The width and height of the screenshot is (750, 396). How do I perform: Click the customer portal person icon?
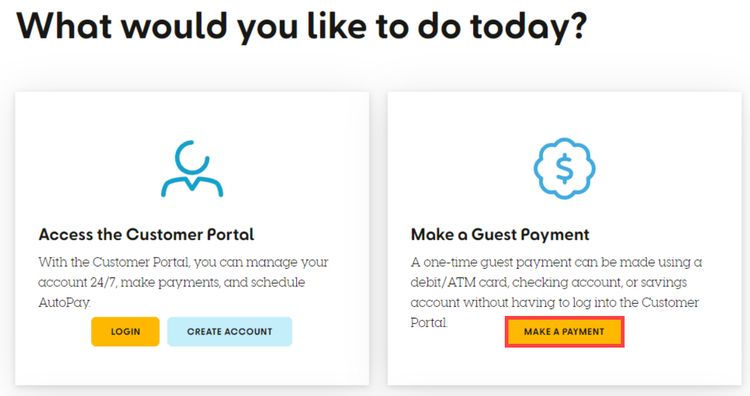coord(192,168)
